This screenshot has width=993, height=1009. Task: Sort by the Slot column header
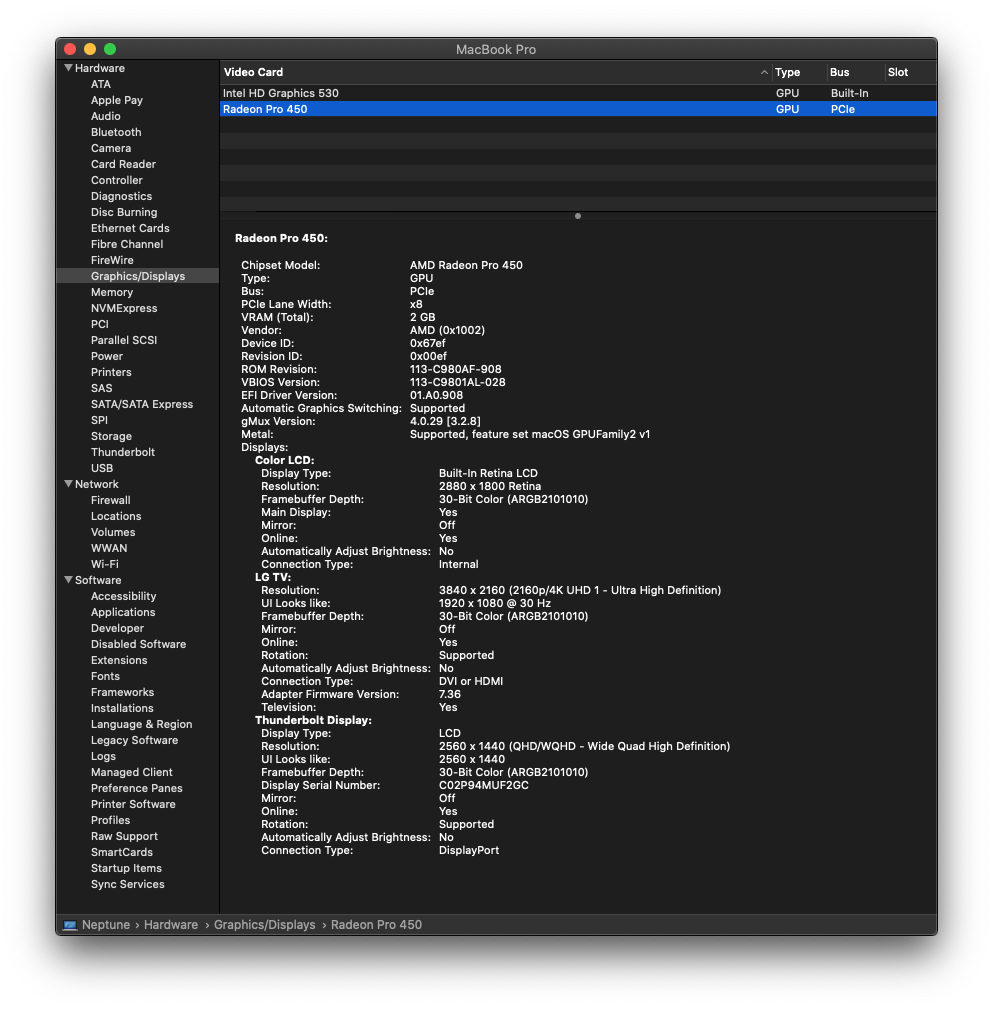pos(897,72)
